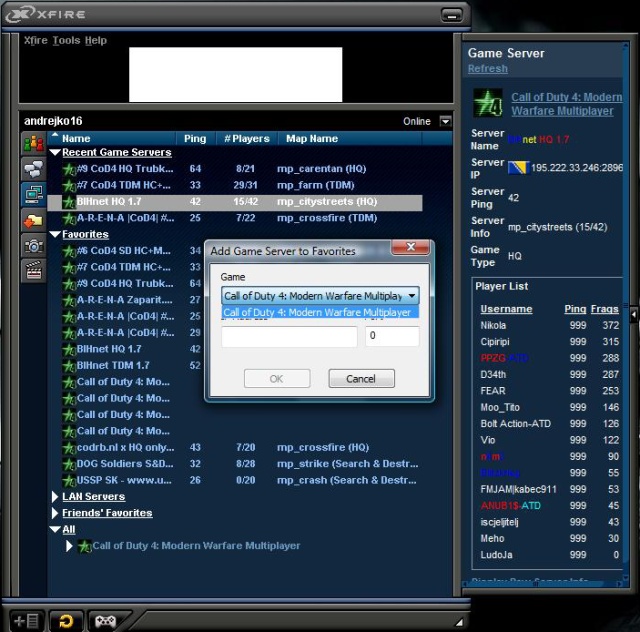Click the OK button in dialog

[x=277, y=378]
